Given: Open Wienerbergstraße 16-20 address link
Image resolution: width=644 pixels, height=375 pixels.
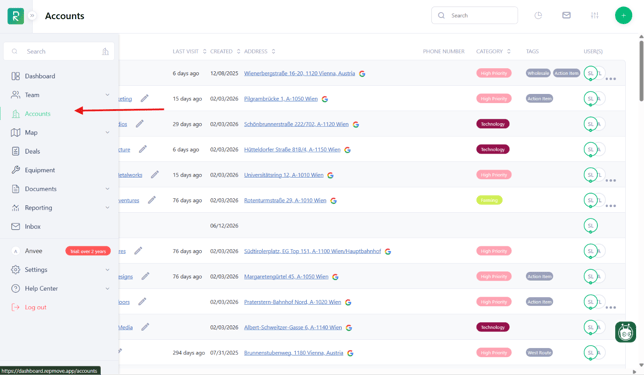Looking at the screenshot, I should click(299, 74).
